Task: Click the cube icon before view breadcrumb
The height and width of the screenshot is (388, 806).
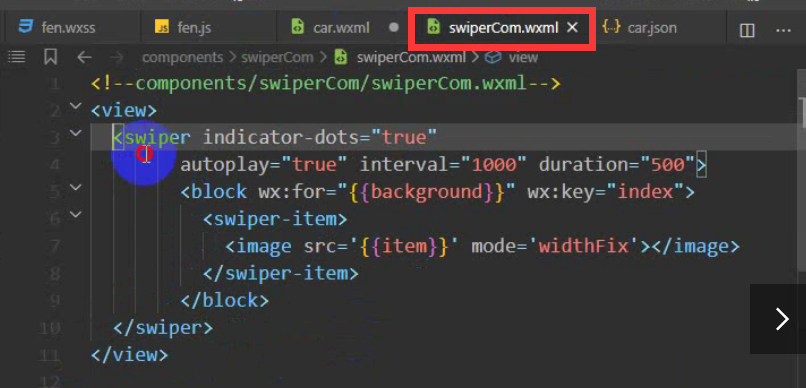Action: [493, 57]
